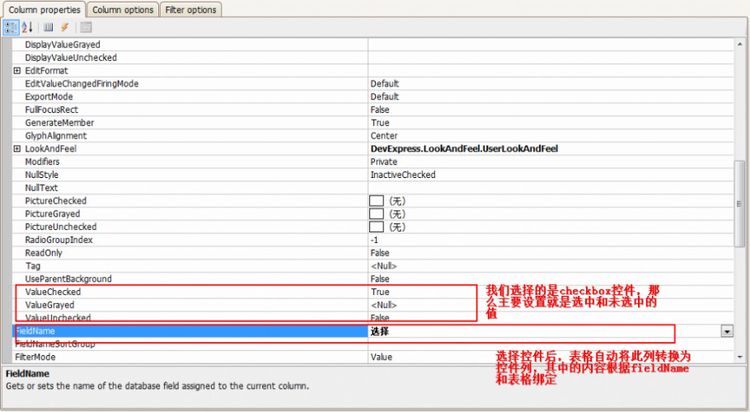750x412 pixels.
Task: Select the ValueGrayed property
Action: pyautogui.click(x=50, y=305)
